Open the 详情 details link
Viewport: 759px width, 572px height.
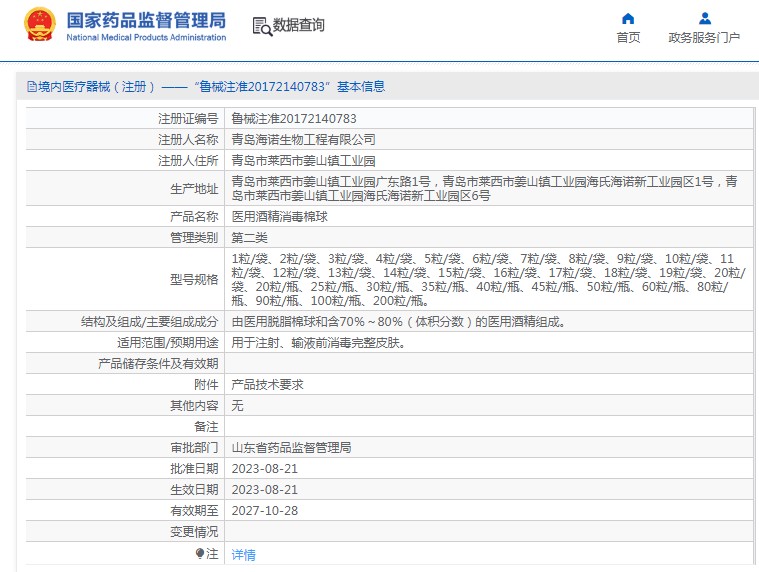243,555
